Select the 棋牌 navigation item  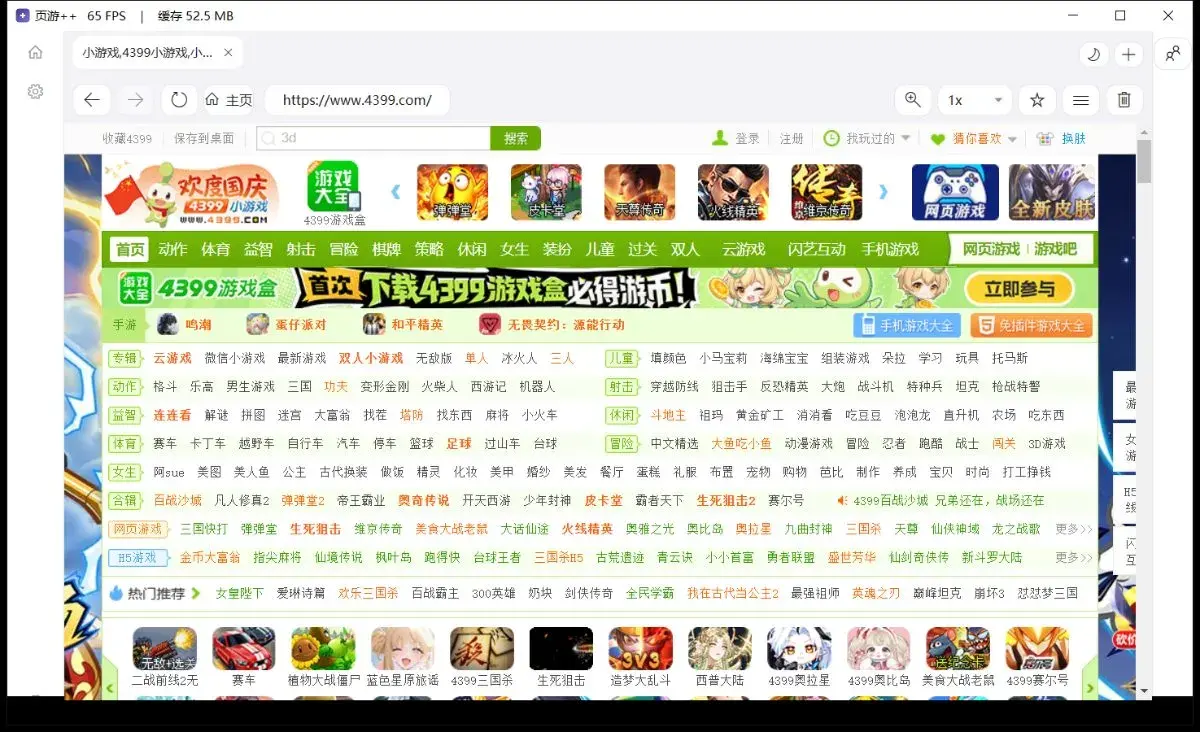coord(386,249)
